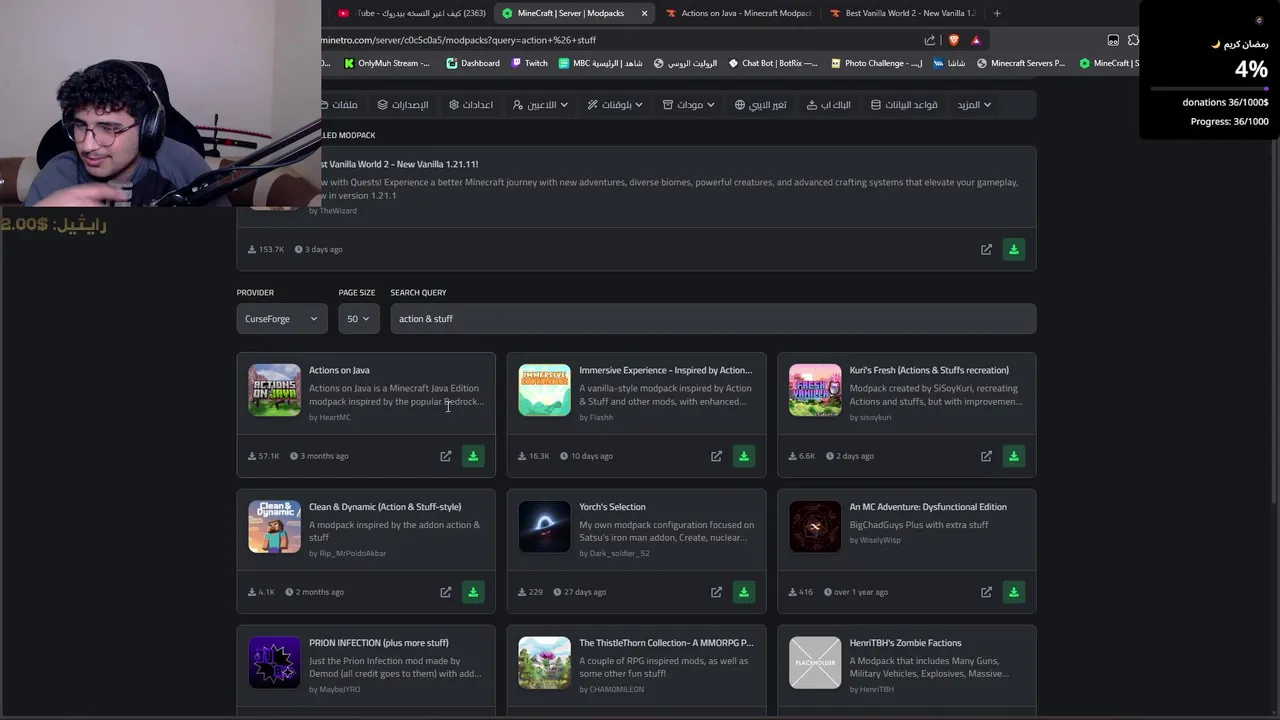This screenshot has height=720, width=1280.
Task: Open the OnlyMuh Stream bookmark
Action: (386, 63)
